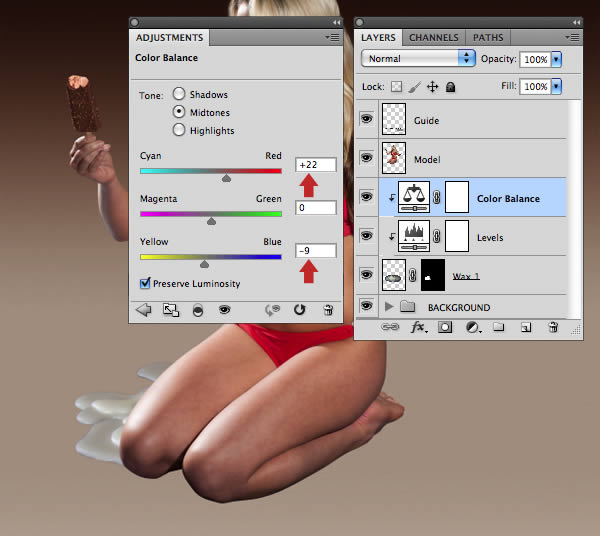Screen dimensions: 600x536
Task: View previous state icon in Adjustments
Action: 272,310
